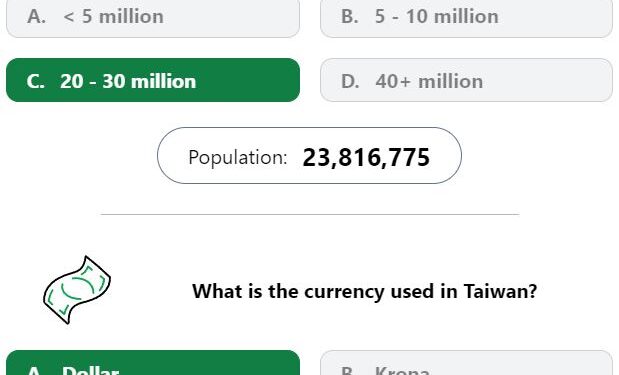The width and height of the screenshot is (619, 375).
Task: Click the "A." letter on < 5 million option
Action: pyautogui.click(x=36, y=17)
